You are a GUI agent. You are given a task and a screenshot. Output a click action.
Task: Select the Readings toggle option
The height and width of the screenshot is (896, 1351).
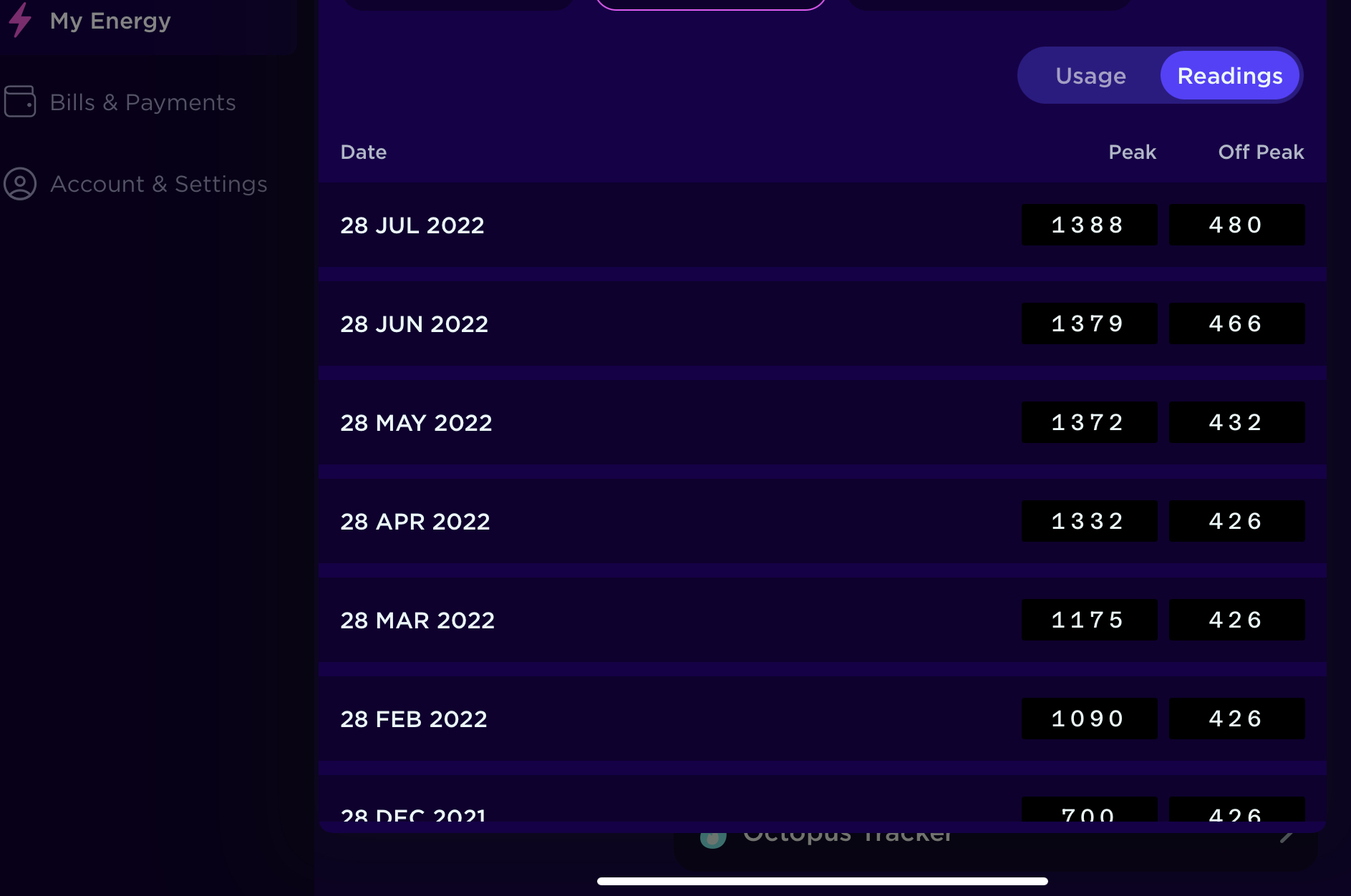tap(1229, 76)
